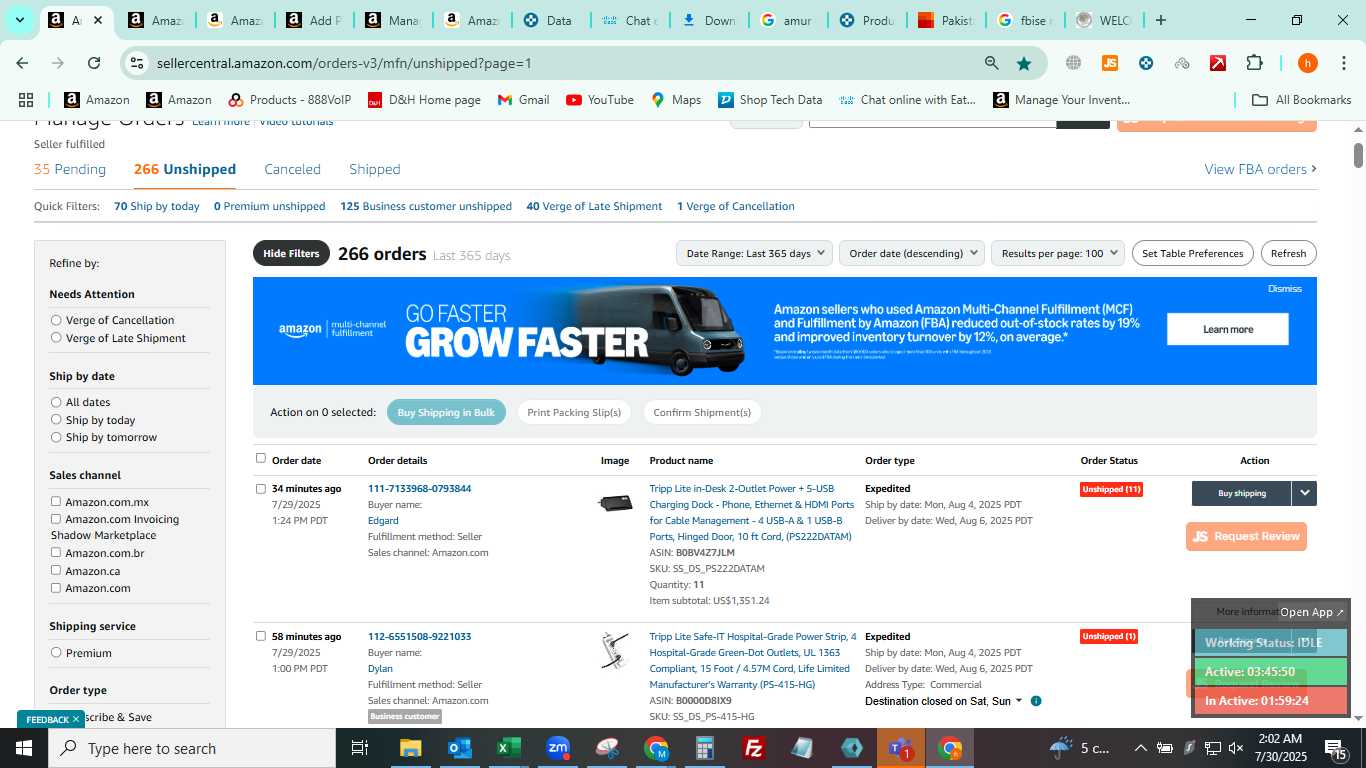Viewport: 1366px width, 768px height.
Task: Open Results per page: 100 dropdown
Action: pos(1058,253)
